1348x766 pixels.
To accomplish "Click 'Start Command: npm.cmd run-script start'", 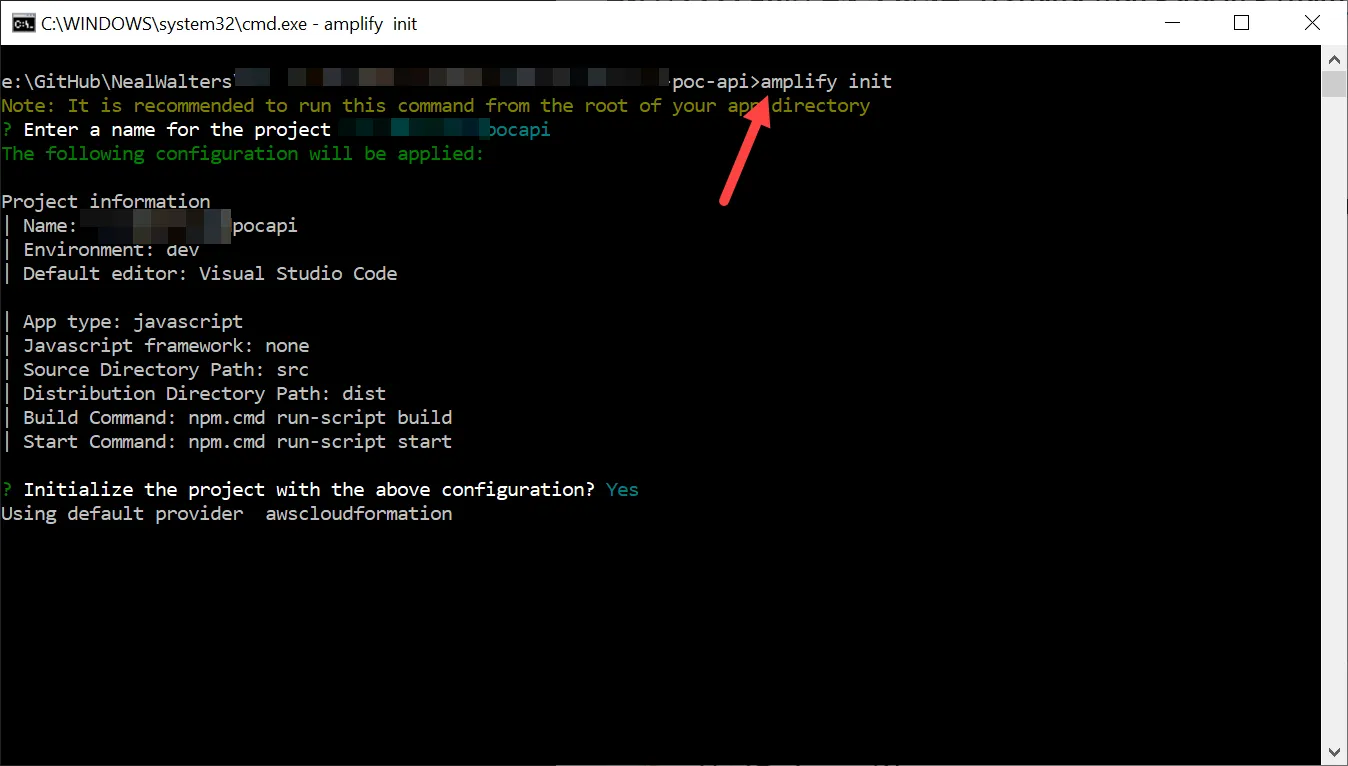I will pyautogui.click(x=238, y=442).
